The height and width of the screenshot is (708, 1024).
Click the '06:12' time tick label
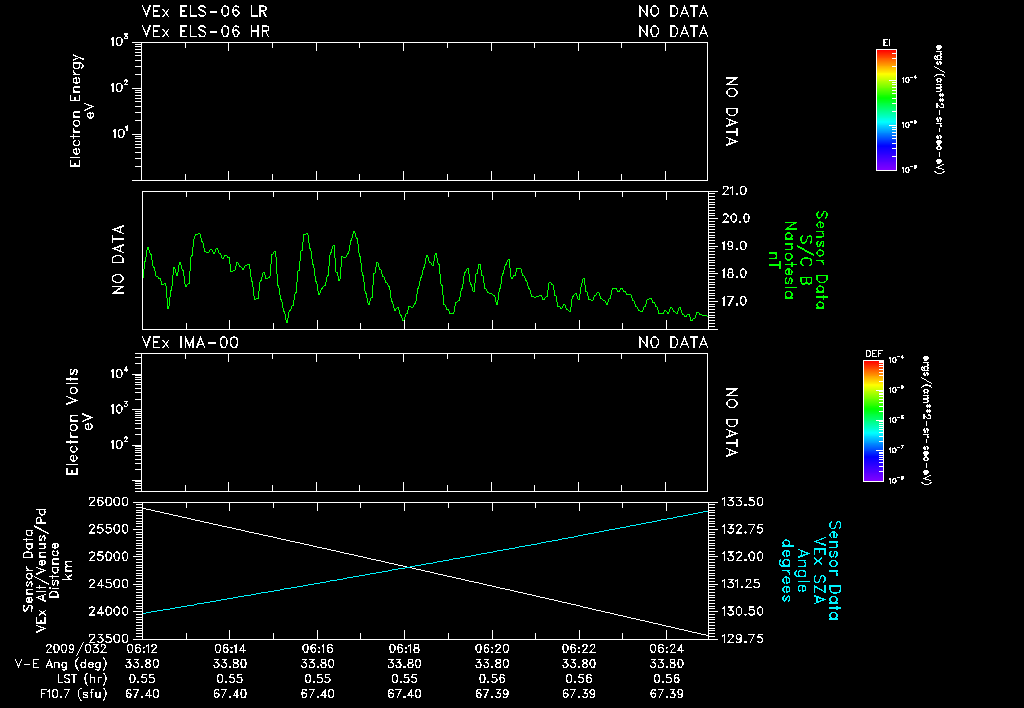142,649
